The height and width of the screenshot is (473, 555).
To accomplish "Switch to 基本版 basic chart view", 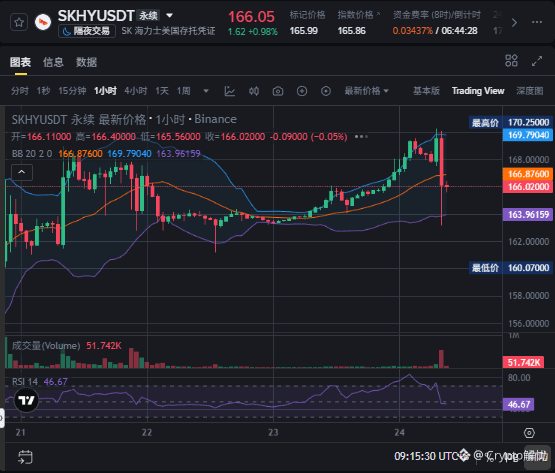I will point(427,91).
